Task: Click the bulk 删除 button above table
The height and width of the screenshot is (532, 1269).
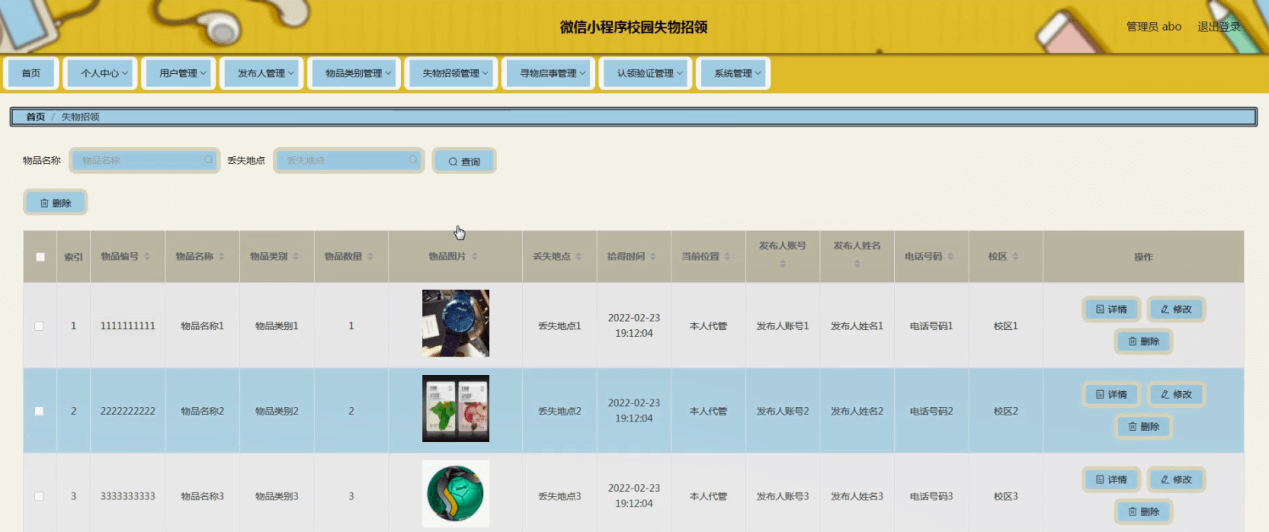Action: pos(55,203)
